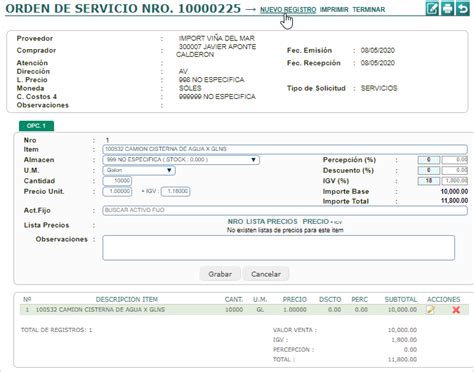Viewport: 474px width, 372px height.
Task: Open the NUEVO REGISTRO link
Action: click(288, 10)
